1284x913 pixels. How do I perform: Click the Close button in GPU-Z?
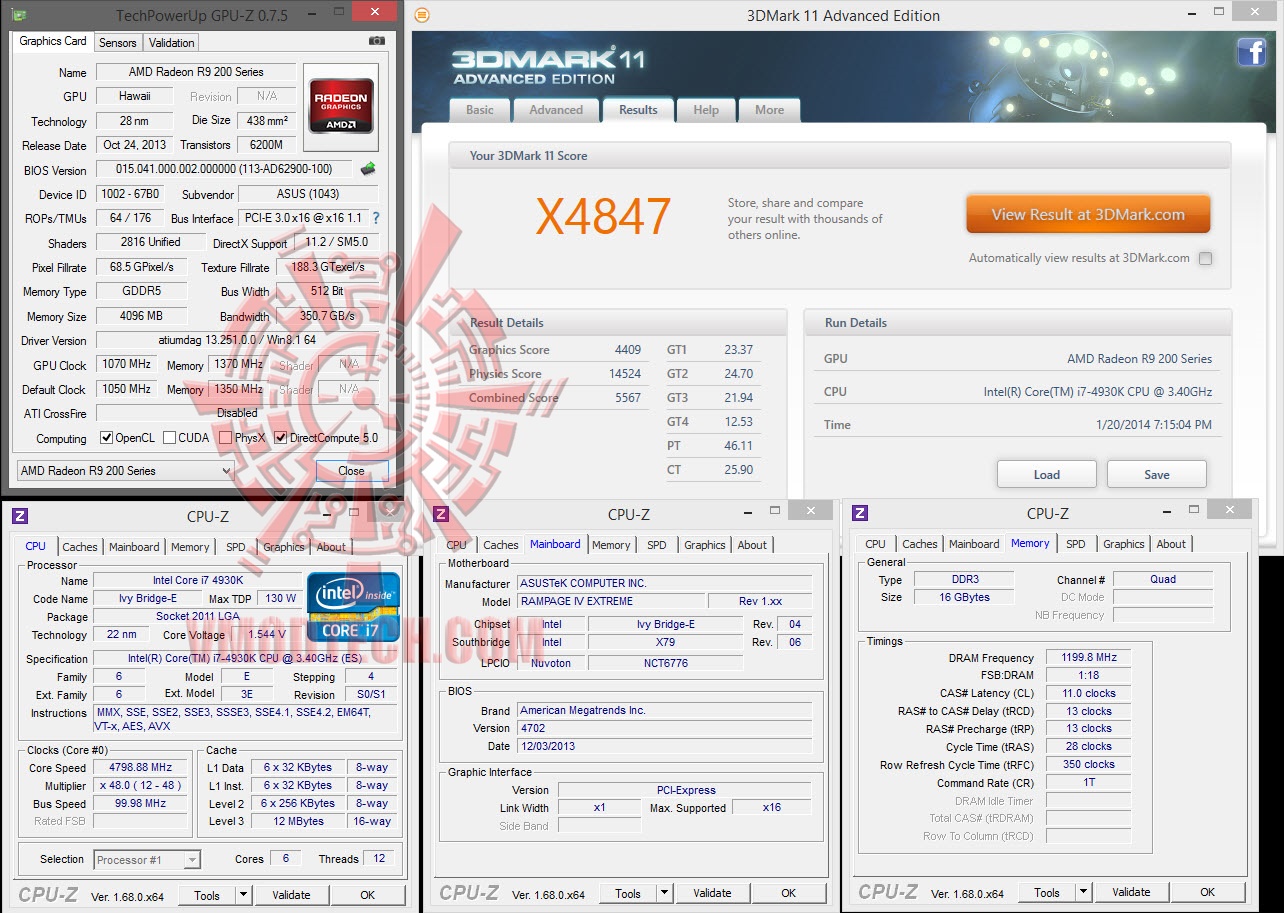[x=351, y=471]
